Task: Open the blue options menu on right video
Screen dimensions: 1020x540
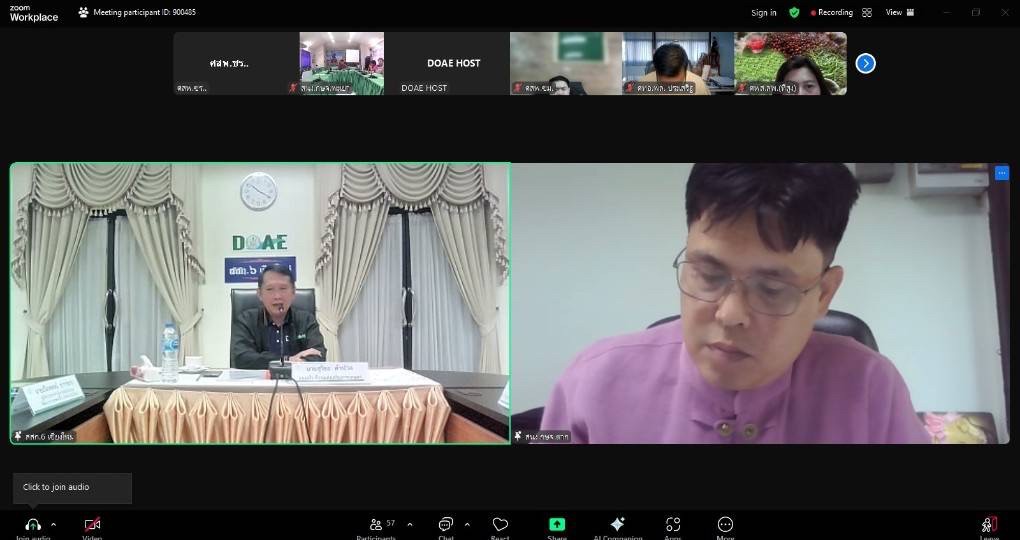Action: pyautogui.click(x=1002, y=173)
